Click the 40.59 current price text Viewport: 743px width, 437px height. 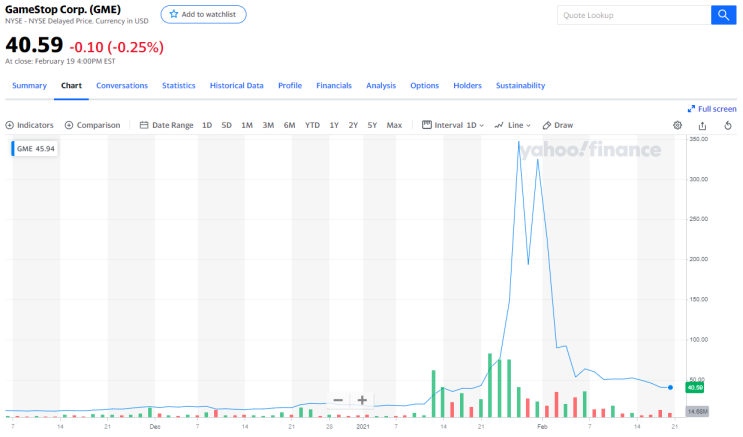point(34,45)
